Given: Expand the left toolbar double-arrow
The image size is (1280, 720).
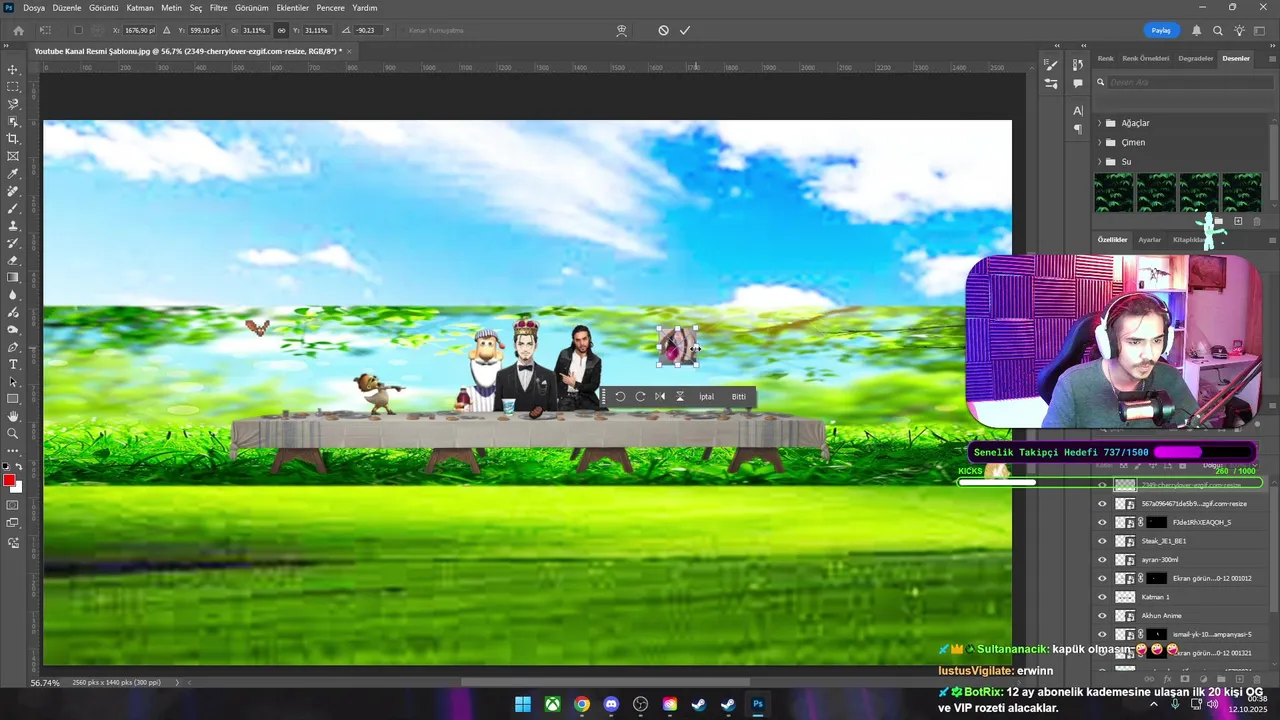Looking at the screenshot, I should (8, 45).
